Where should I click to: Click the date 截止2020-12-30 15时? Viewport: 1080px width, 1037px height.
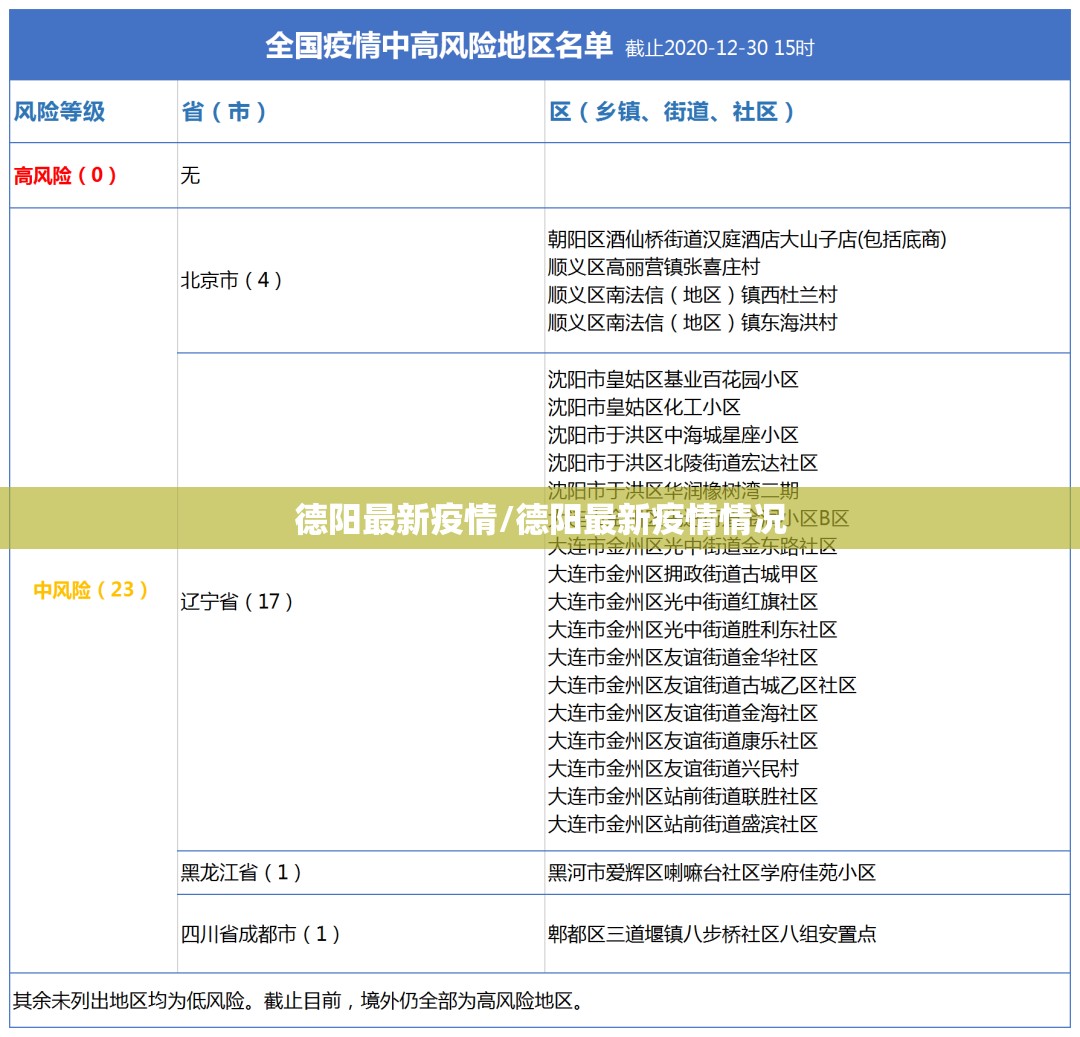coord(720,48)
